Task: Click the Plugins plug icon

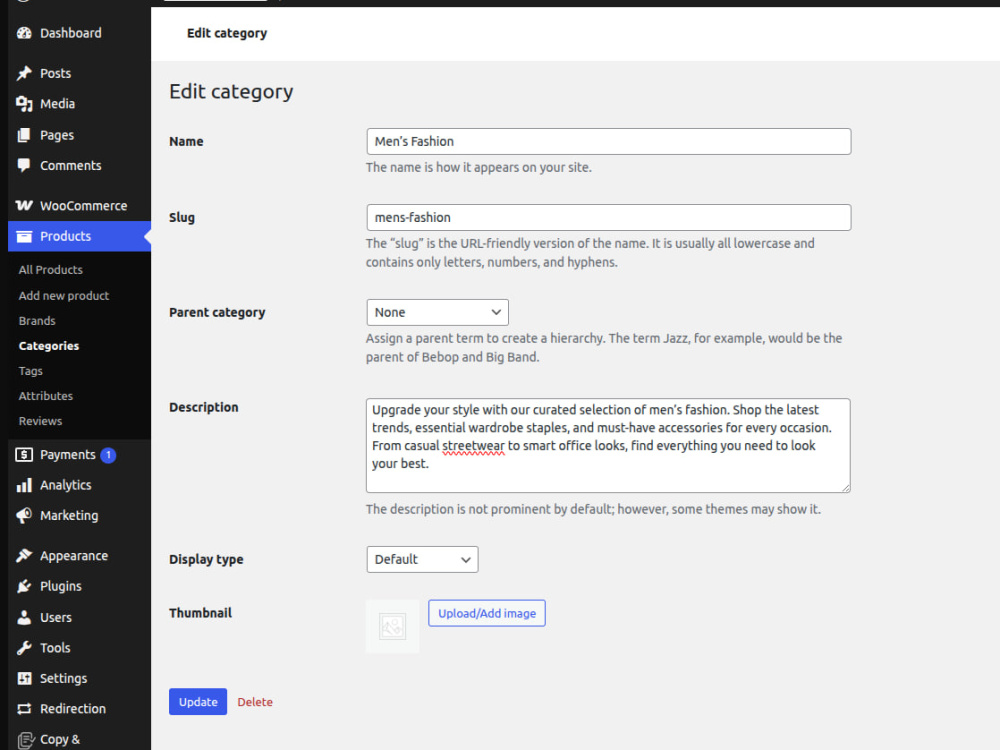Action: [x=24, y=586]
